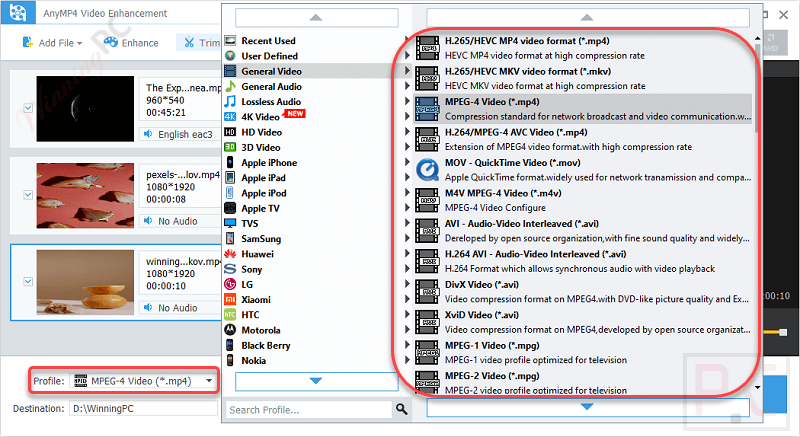Choose AVI - Audio-Video Interleaved (*.avi) format

(x=583, y=230)
